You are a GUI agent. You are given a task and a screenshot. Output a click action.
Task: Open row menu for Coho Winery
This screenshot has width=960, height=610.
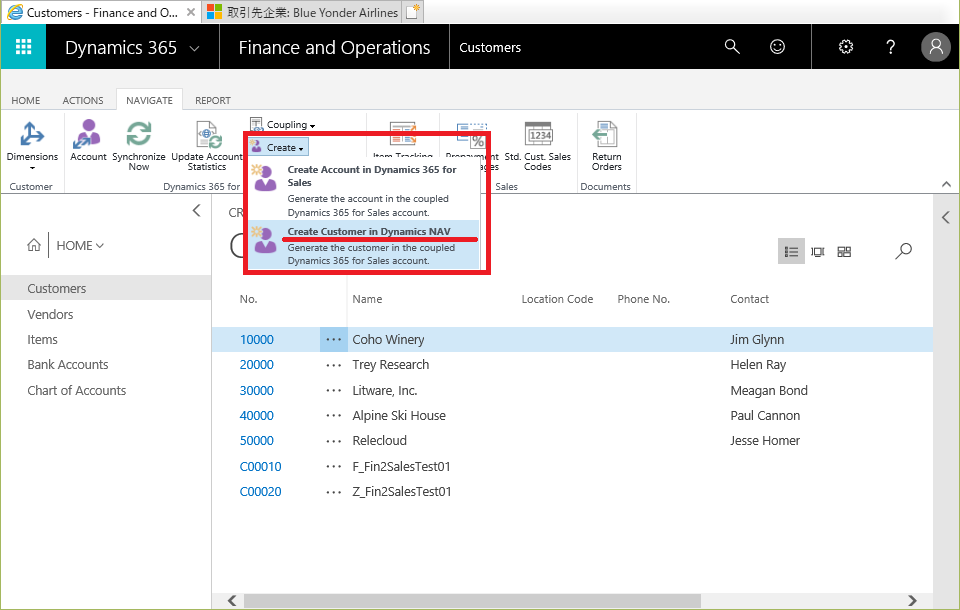(x=333, y=339)
